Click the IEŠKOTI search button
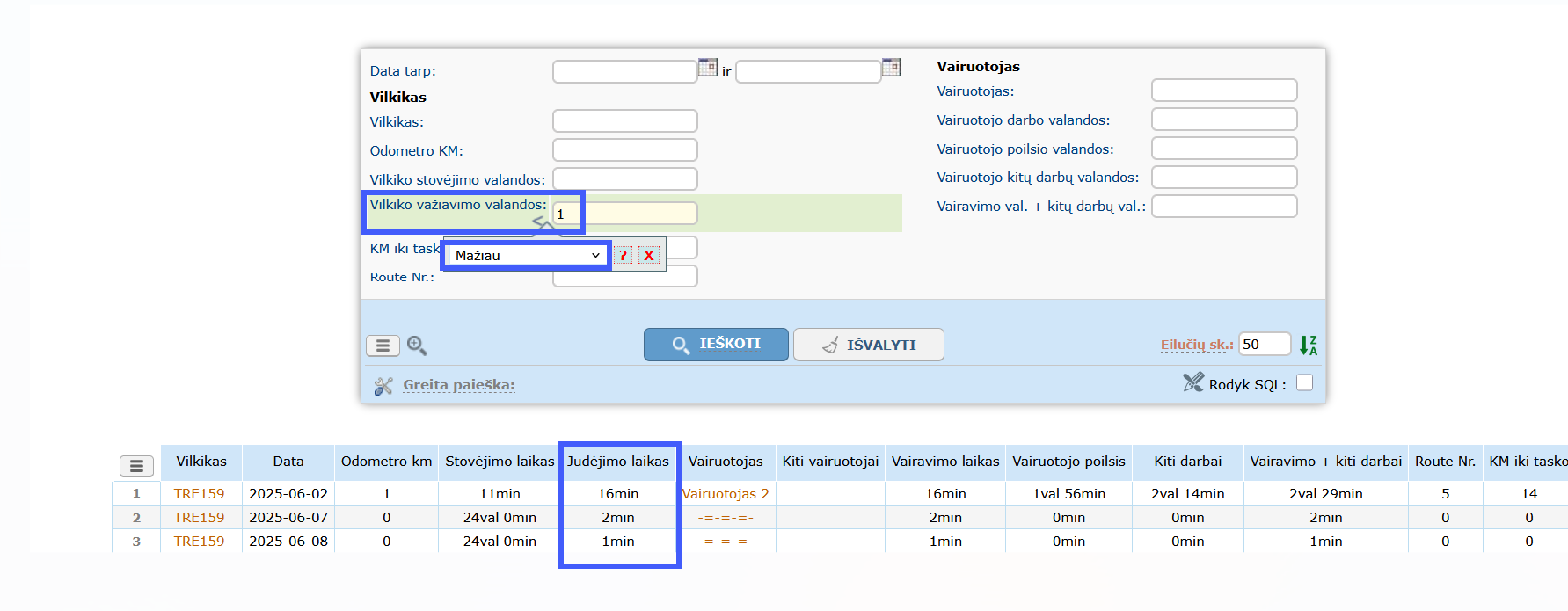Viewport: 1568px width, 611px height. [716, 344]
